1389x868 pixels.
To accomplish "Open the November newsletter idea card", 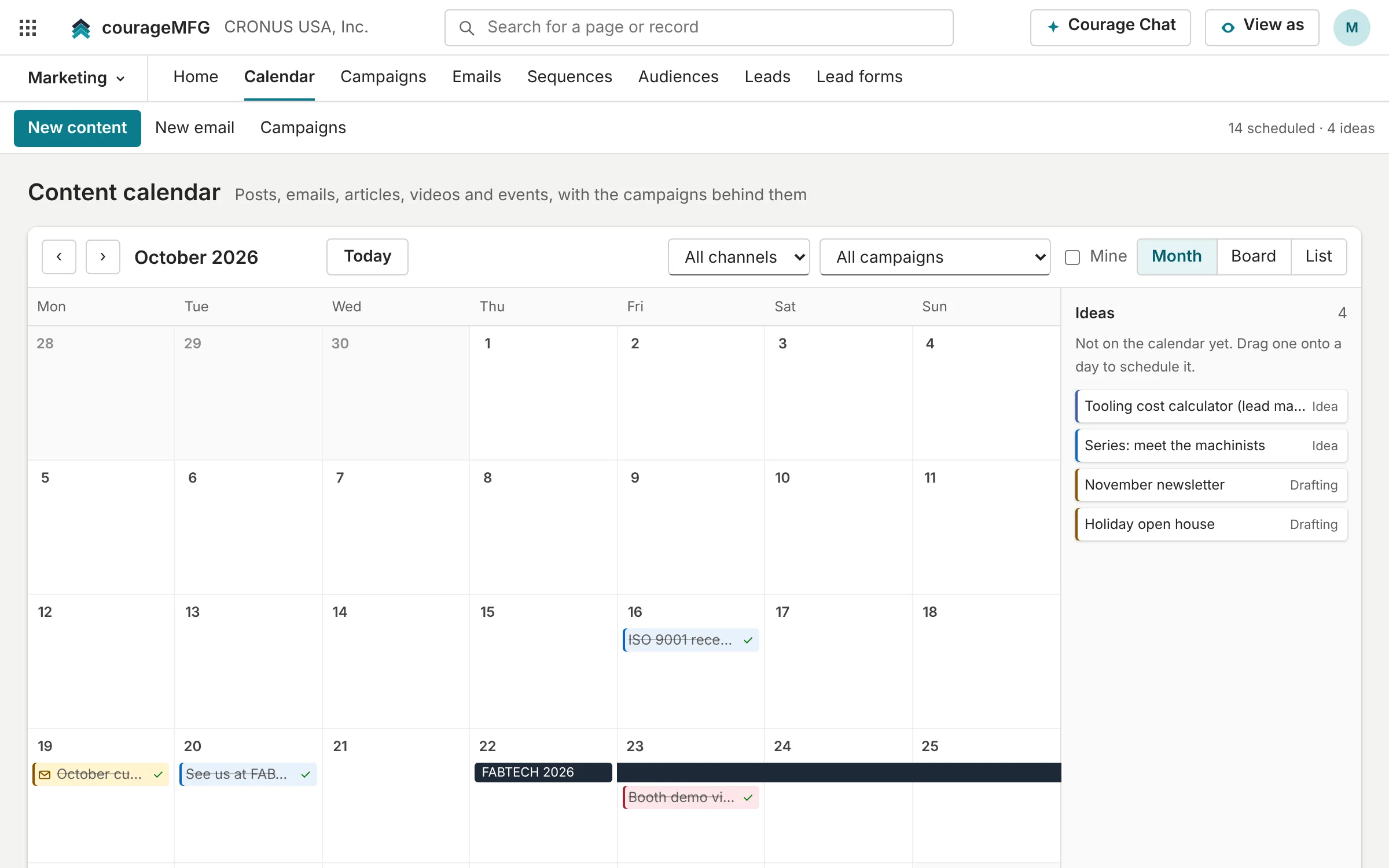I will coord(1211,485).
